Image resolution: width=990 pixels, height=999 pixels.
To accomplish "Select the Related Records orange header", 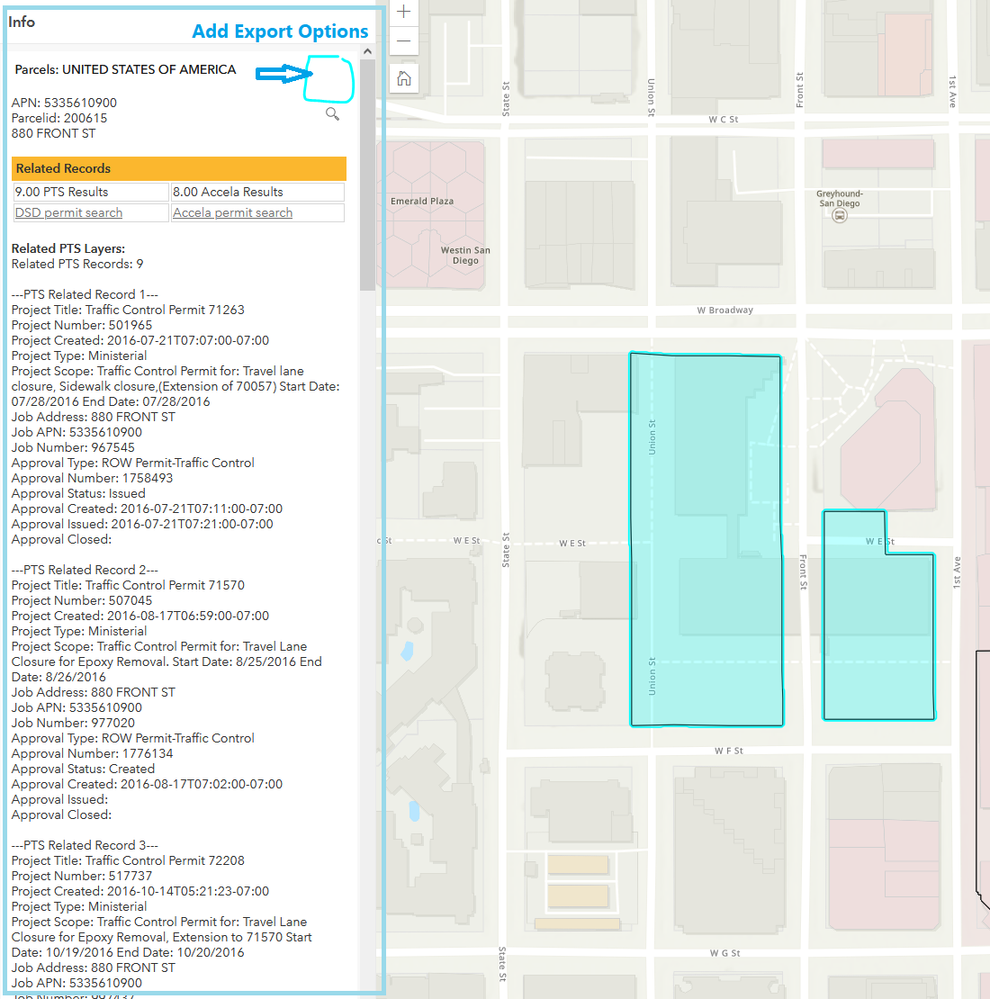I will [x=179, y=169].
